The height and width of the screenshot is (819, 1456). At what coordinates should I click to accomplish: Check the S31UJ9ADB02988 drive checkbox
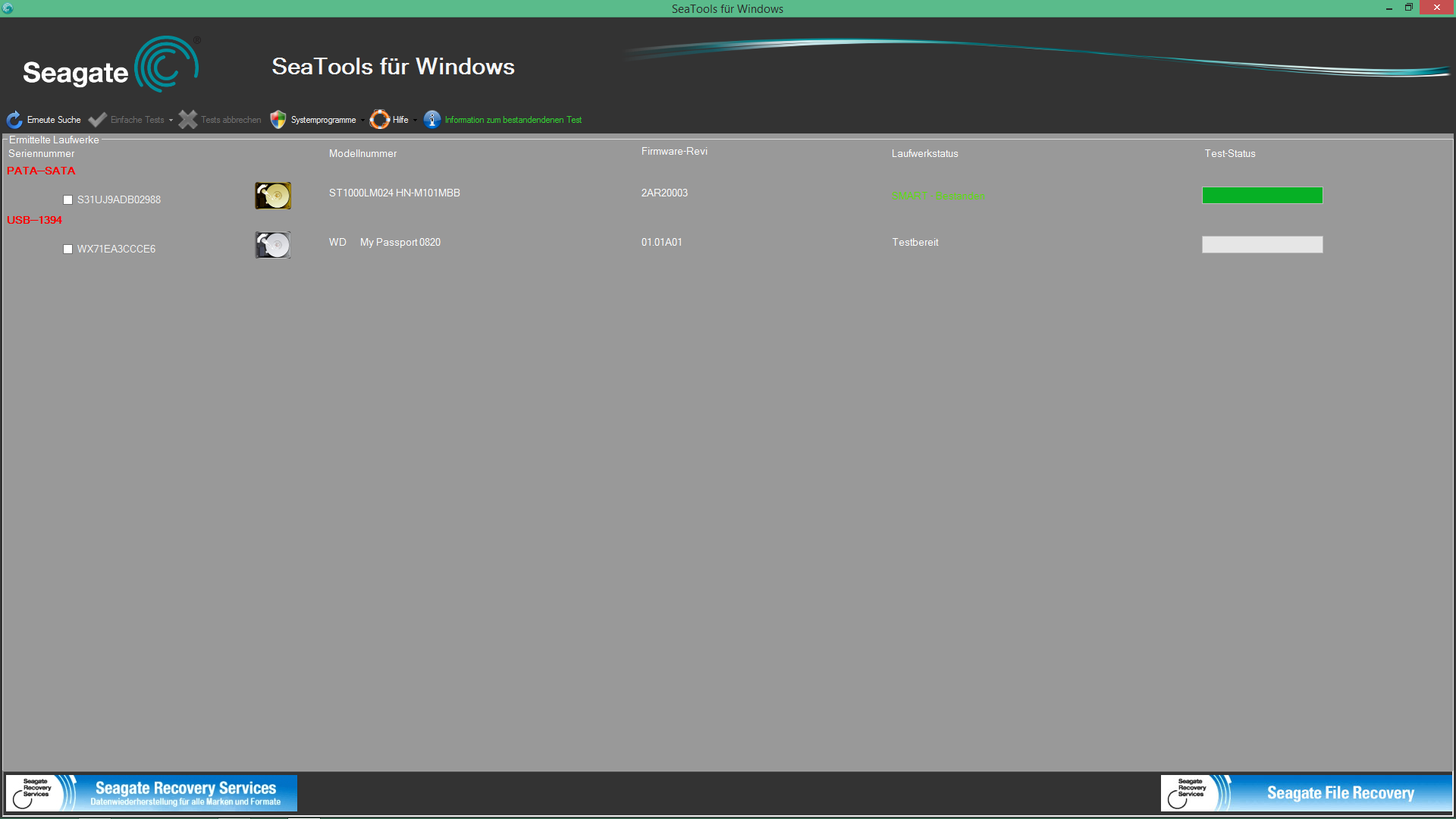[x=67, y=200]
